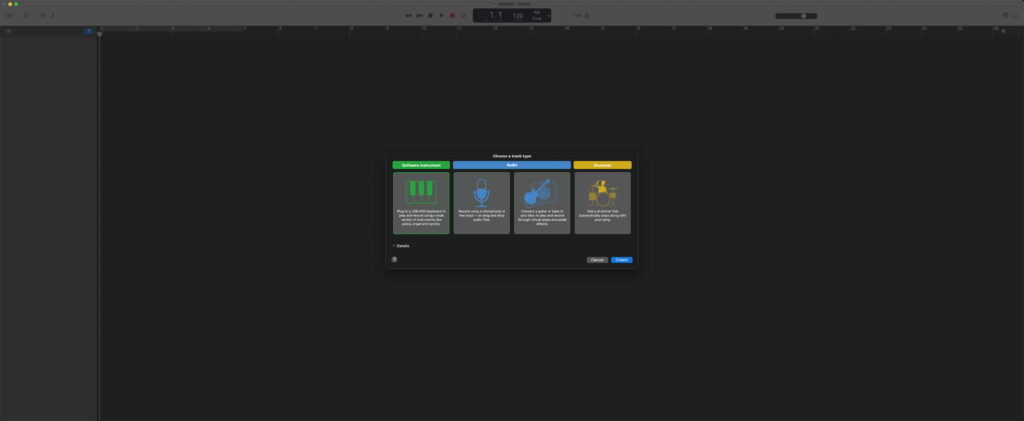Expand the Details disclosure triangle

tap(393, 245)
